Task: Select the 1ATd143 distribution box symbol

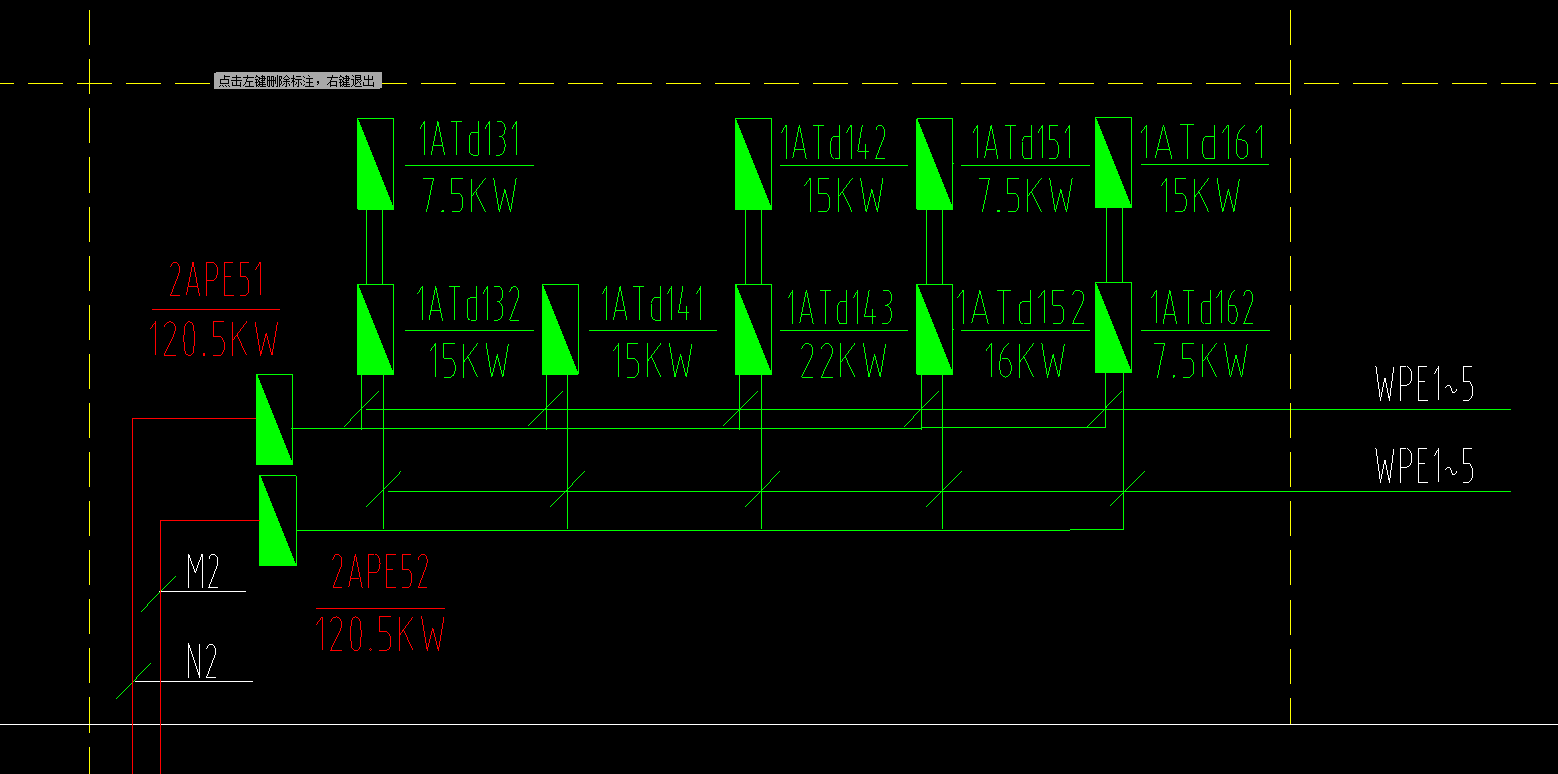Action: (x=753, y=330)
